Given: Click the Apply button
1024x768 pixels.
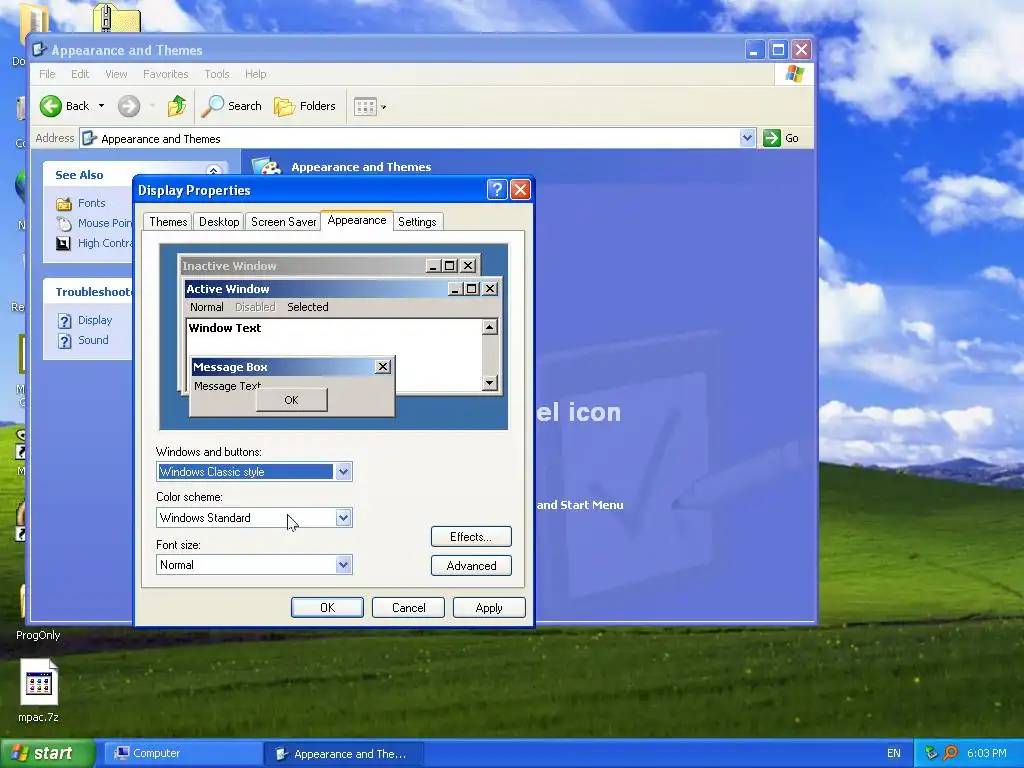Looking at the screenshot, I should pos(489,607).
